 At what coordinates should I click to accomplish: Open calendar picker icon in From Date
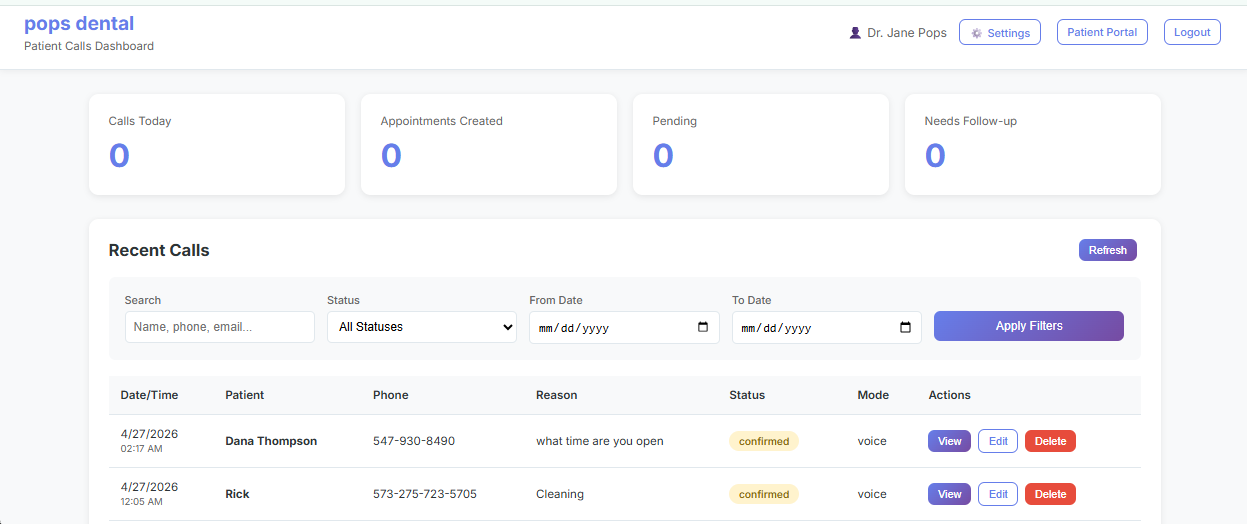click(x=702, y=327)
